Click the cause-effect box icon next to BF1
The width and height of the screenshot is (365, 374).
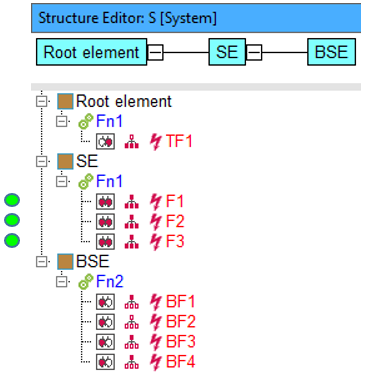pos(106,302)
